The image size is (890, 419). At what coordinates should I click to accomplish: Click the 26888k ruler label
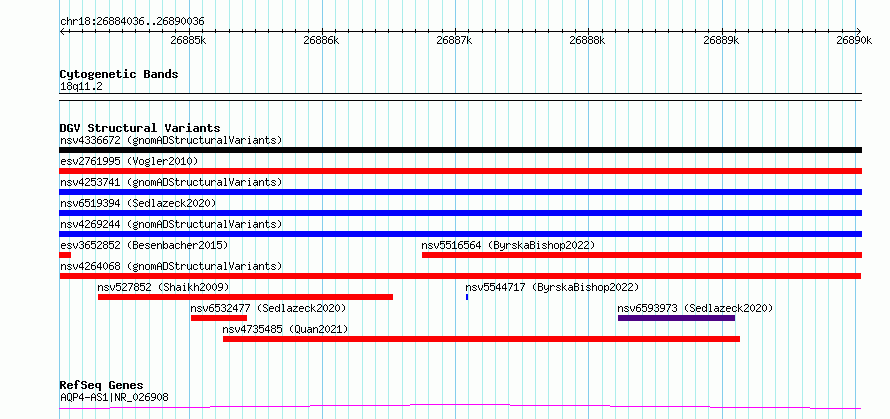pos(587,40)
